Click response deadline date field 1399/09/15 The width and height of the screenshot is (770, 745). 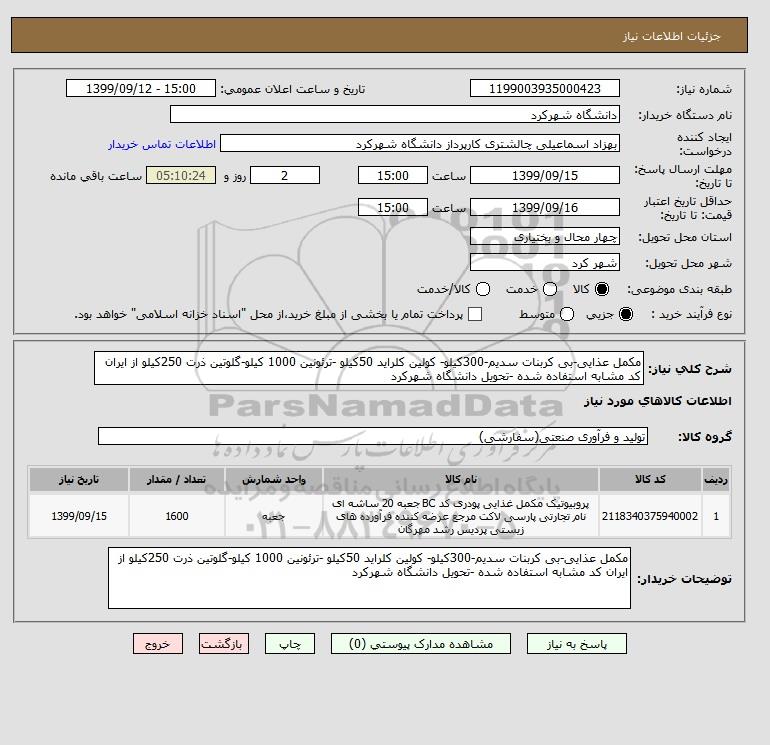545,175
